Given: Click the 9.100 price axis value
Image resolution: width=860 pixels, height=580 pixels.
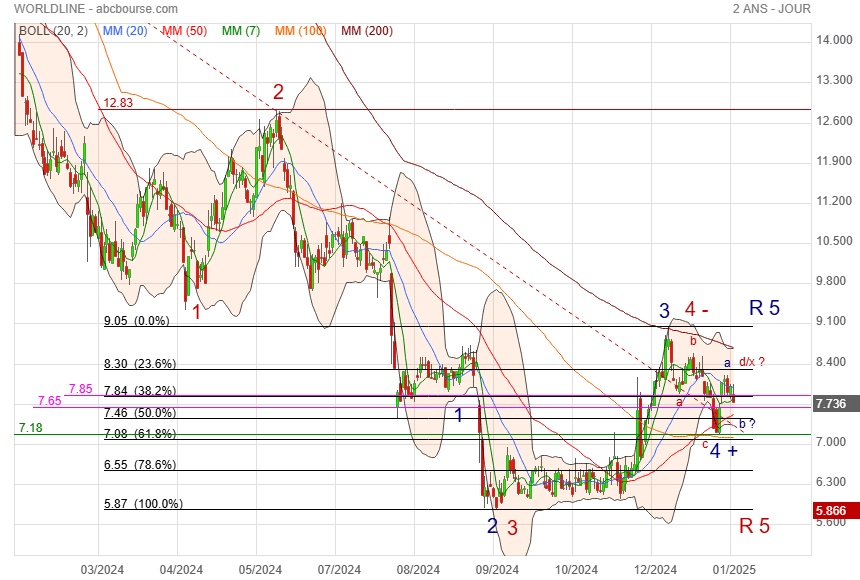Looking at the screenshot, I should [834, 321].
